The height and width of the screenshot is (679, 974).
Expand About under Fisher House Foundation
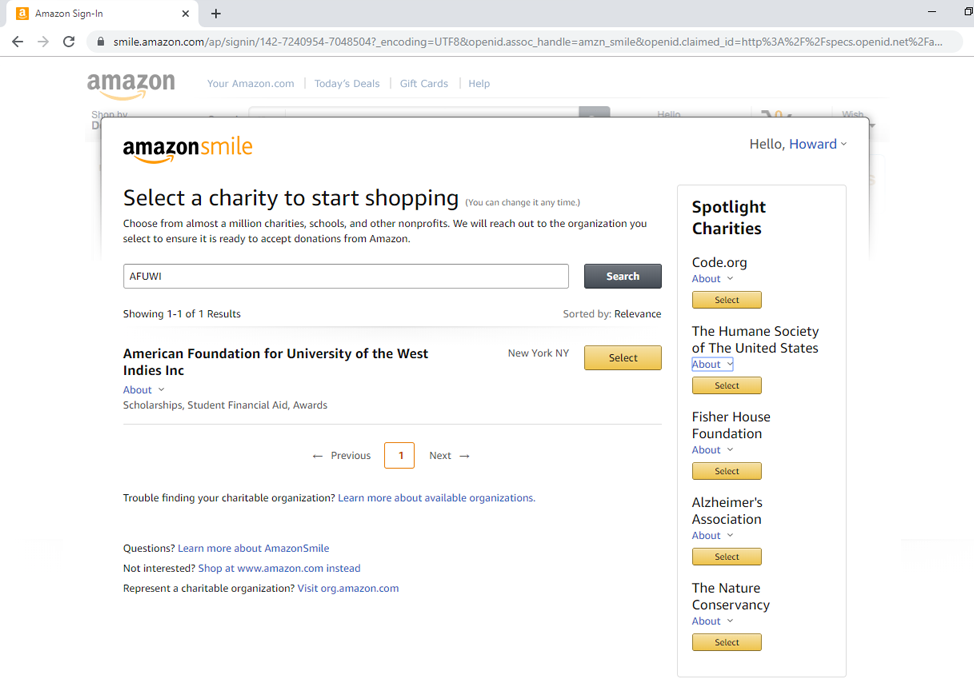click(x=712, y=450)
